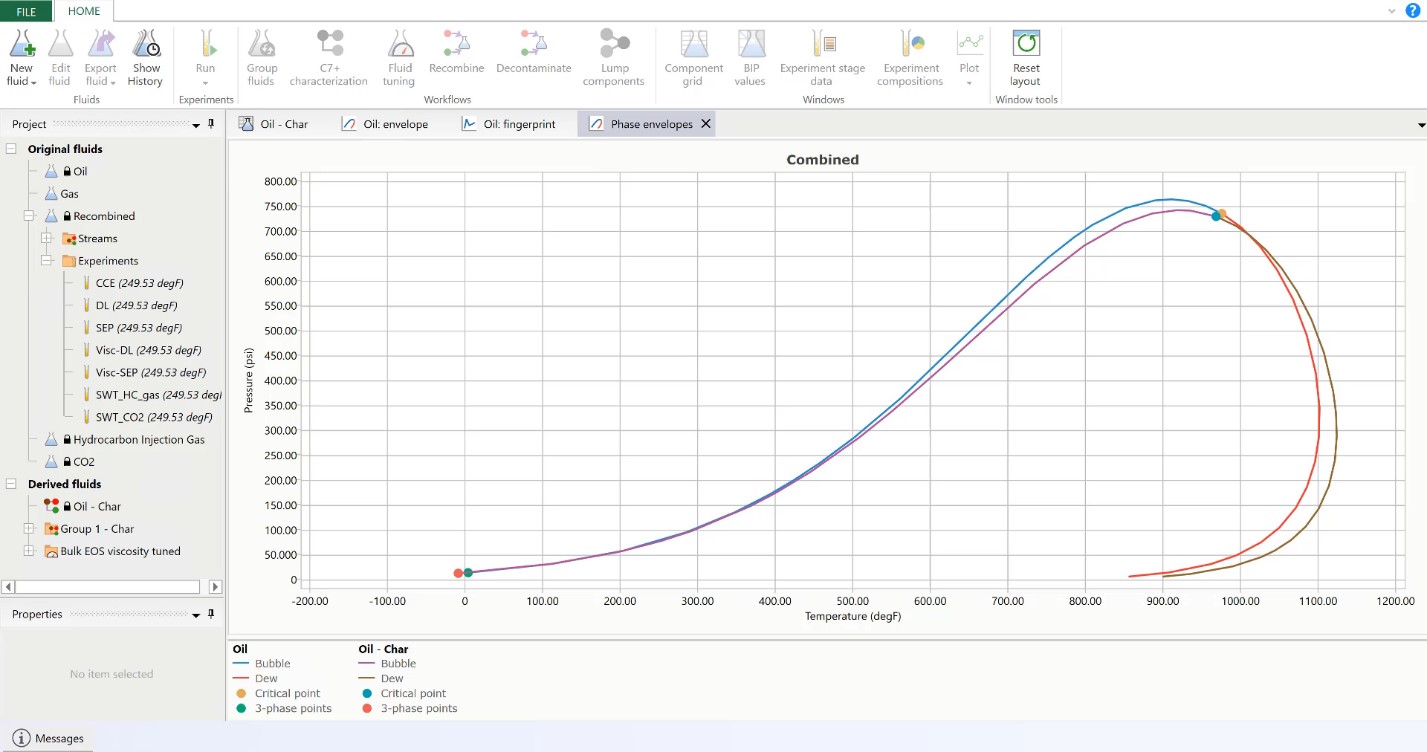This screenshot has width=1427, height=752.
Task: Open the New fluid menu
Action: [22, 59]
